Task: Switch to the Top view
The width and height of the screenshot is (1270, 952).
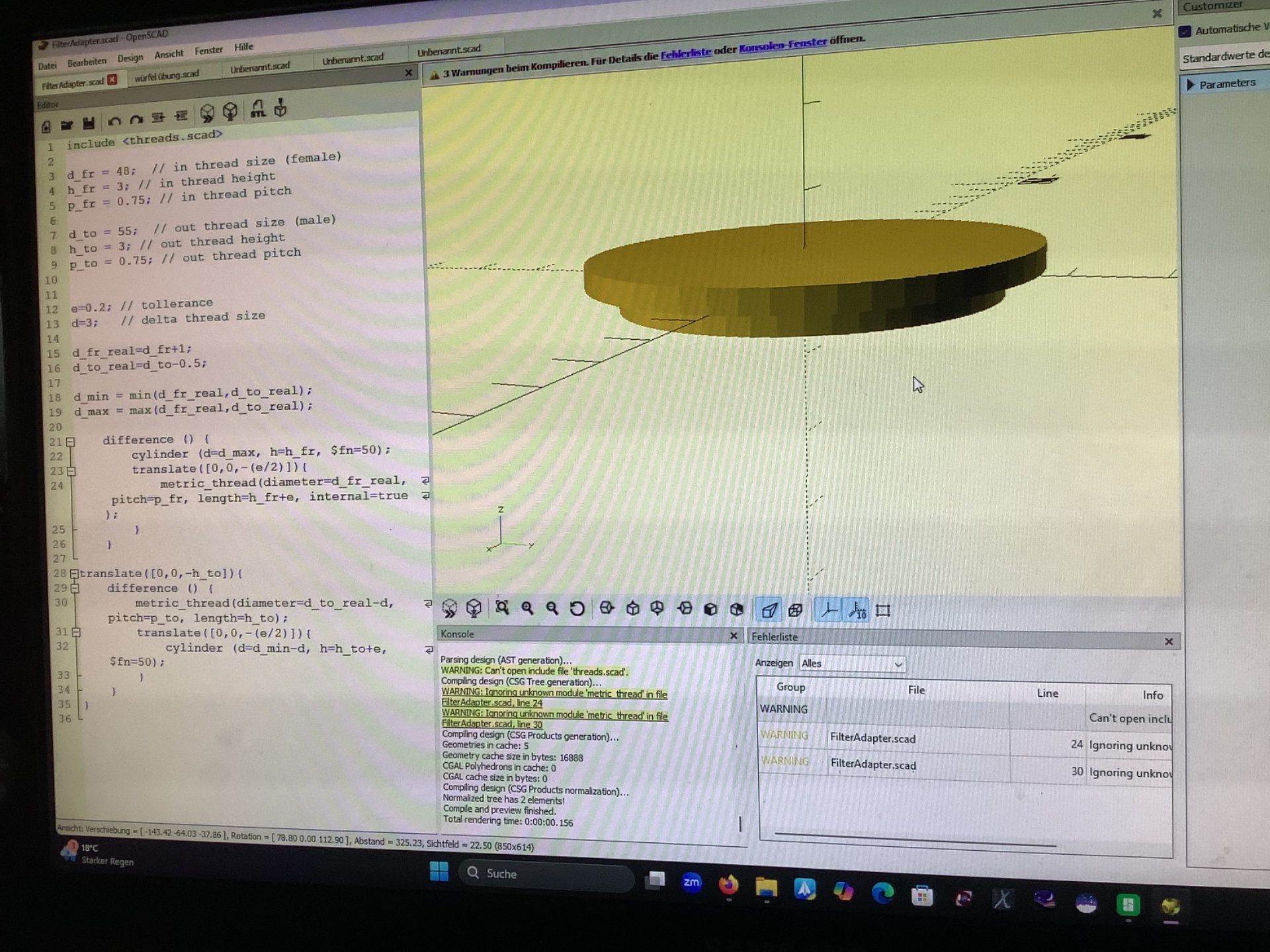Action: 632,608
